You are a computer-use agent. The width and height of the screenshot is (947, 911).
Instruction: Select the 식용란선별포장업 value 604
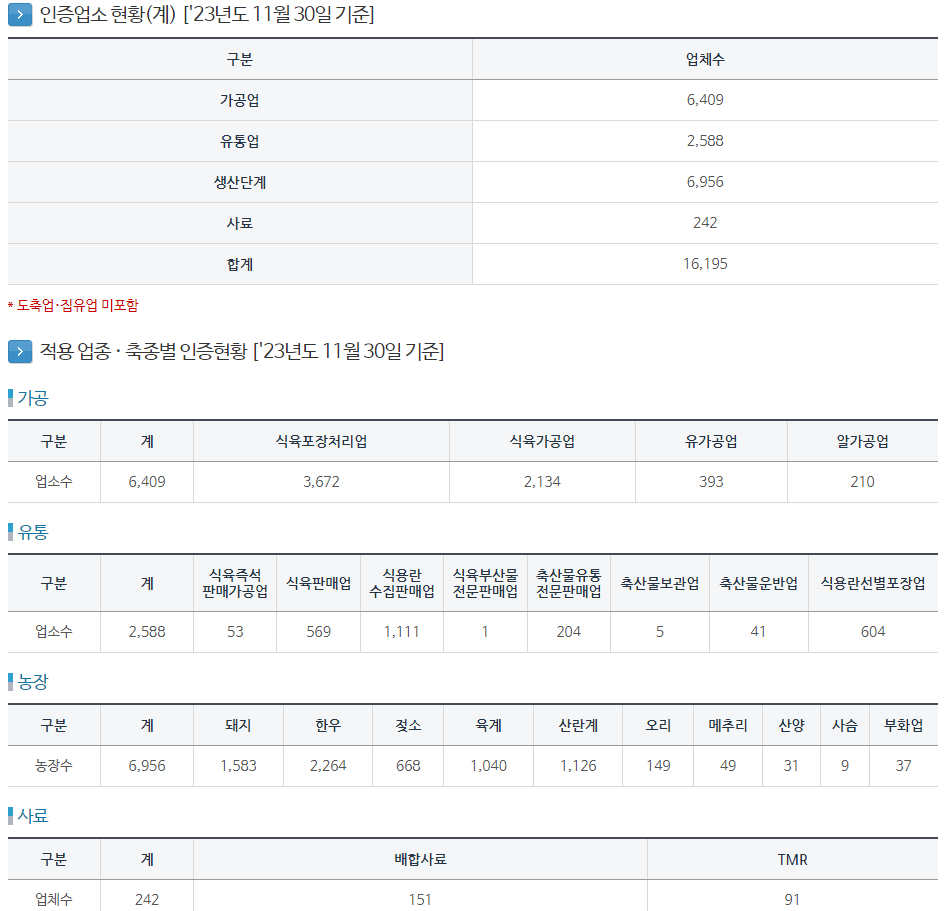873,632
